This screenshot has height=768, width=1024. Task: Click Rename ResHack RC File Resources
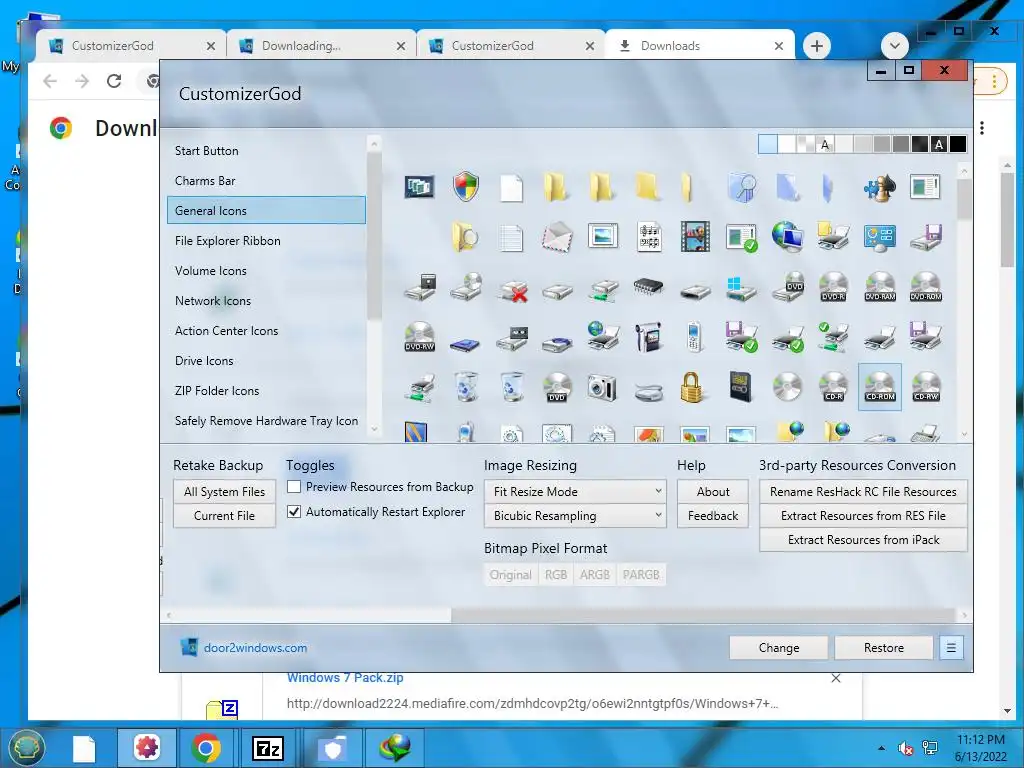863,491
